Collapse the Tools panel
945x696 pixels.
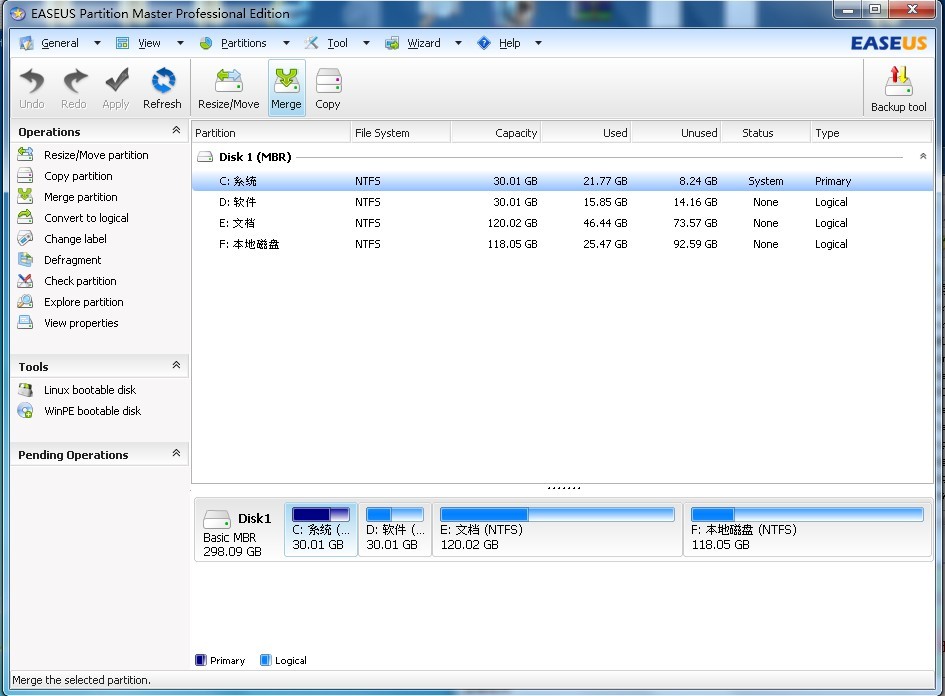(176, 366)
